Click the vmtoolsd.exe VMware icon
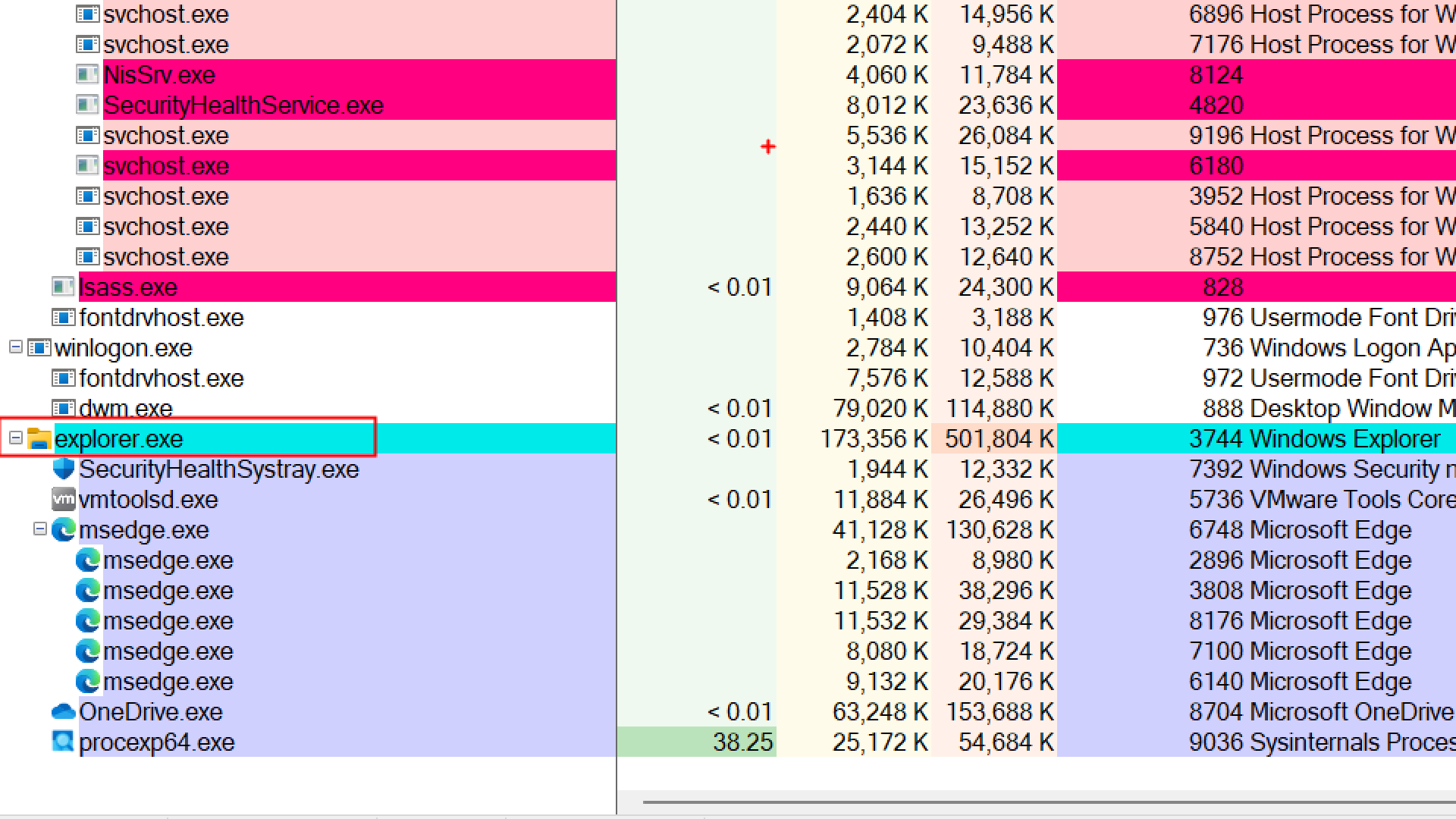 click(64, 499)
